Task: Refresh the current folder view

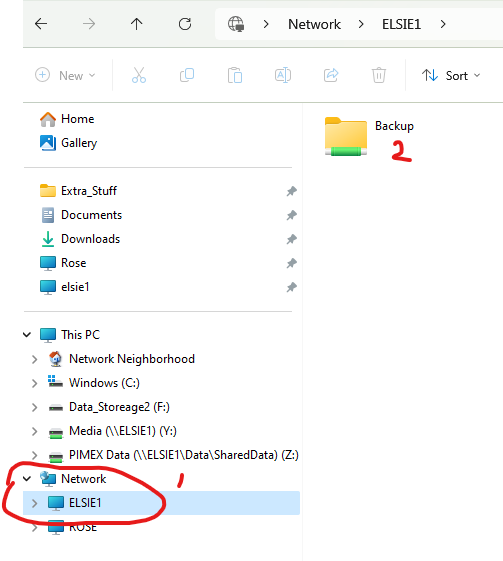Action: 185,24
